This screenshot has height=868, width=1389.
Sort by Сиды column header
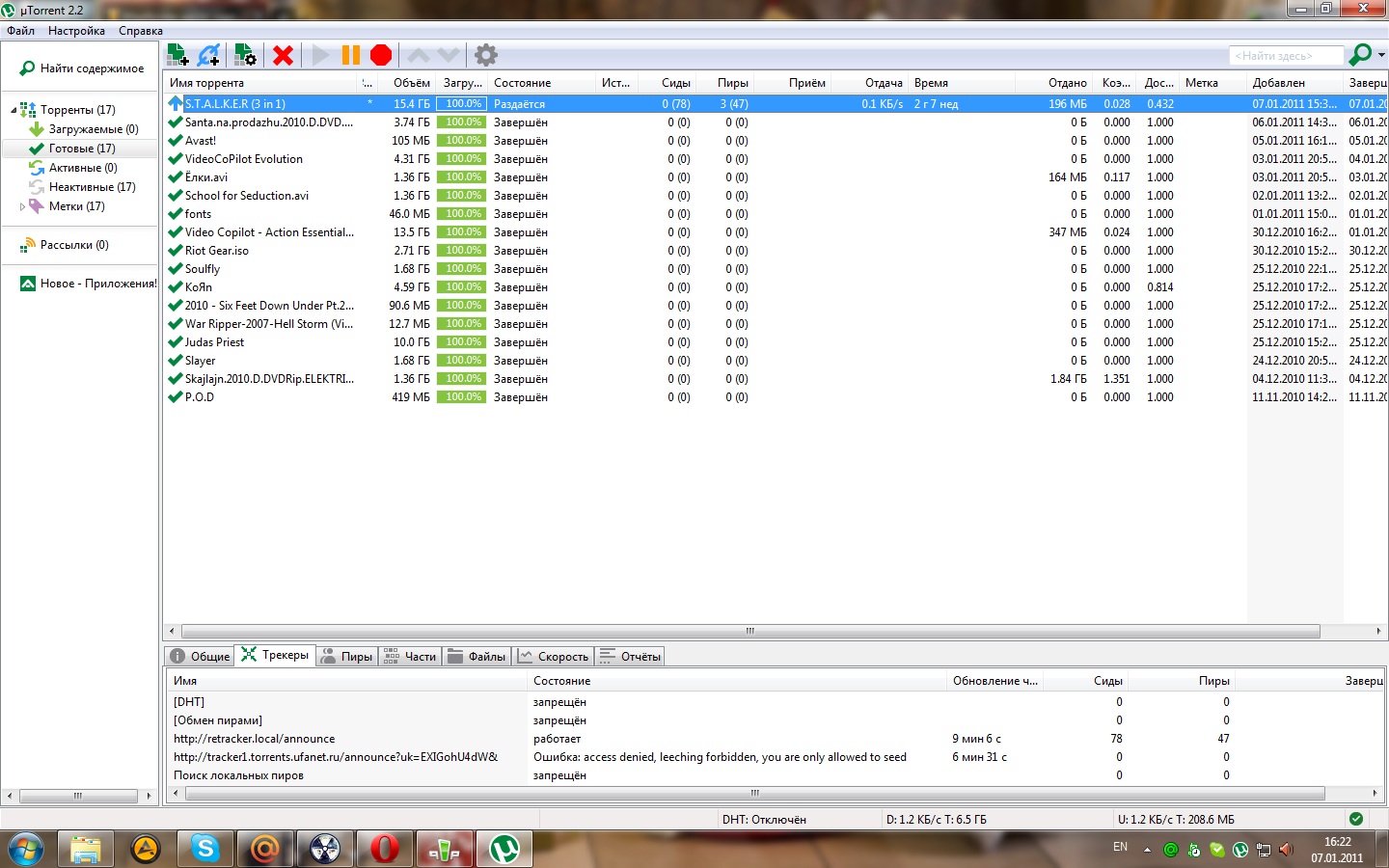(x=667, y=83)
